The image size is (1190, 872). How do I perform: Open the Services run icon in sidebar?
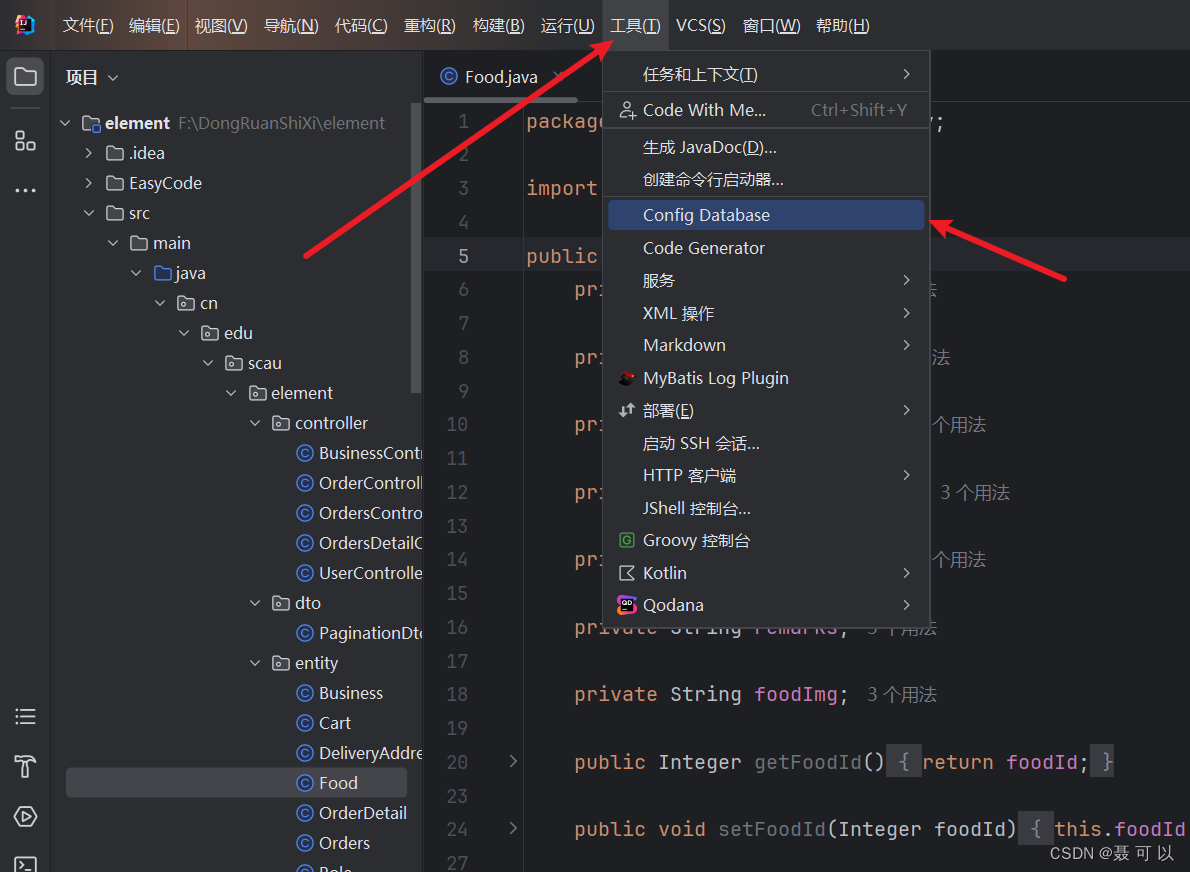pyautogui.click(x=25, y=817)
